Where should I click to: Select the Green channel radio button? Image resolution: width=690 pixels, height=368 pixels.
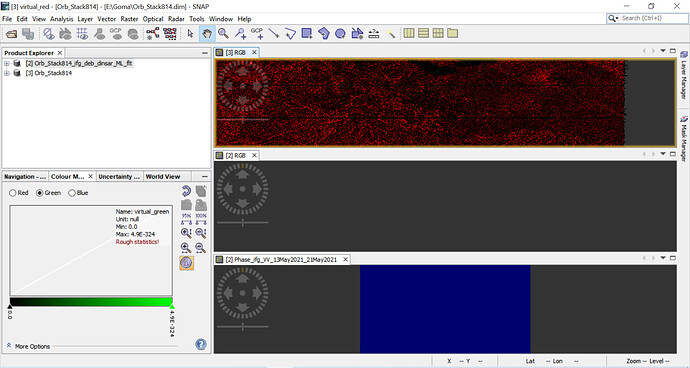point(40,193)
